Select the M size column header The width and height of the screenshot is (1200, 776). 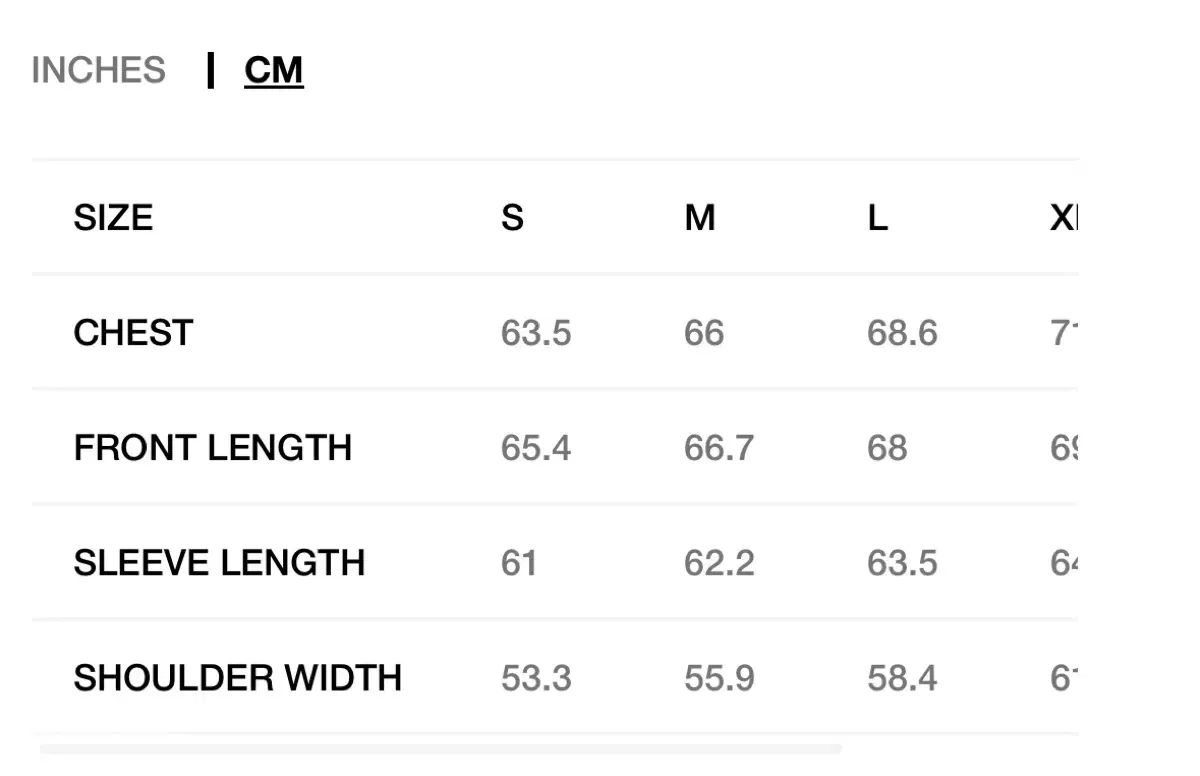[x=700, y=217]
